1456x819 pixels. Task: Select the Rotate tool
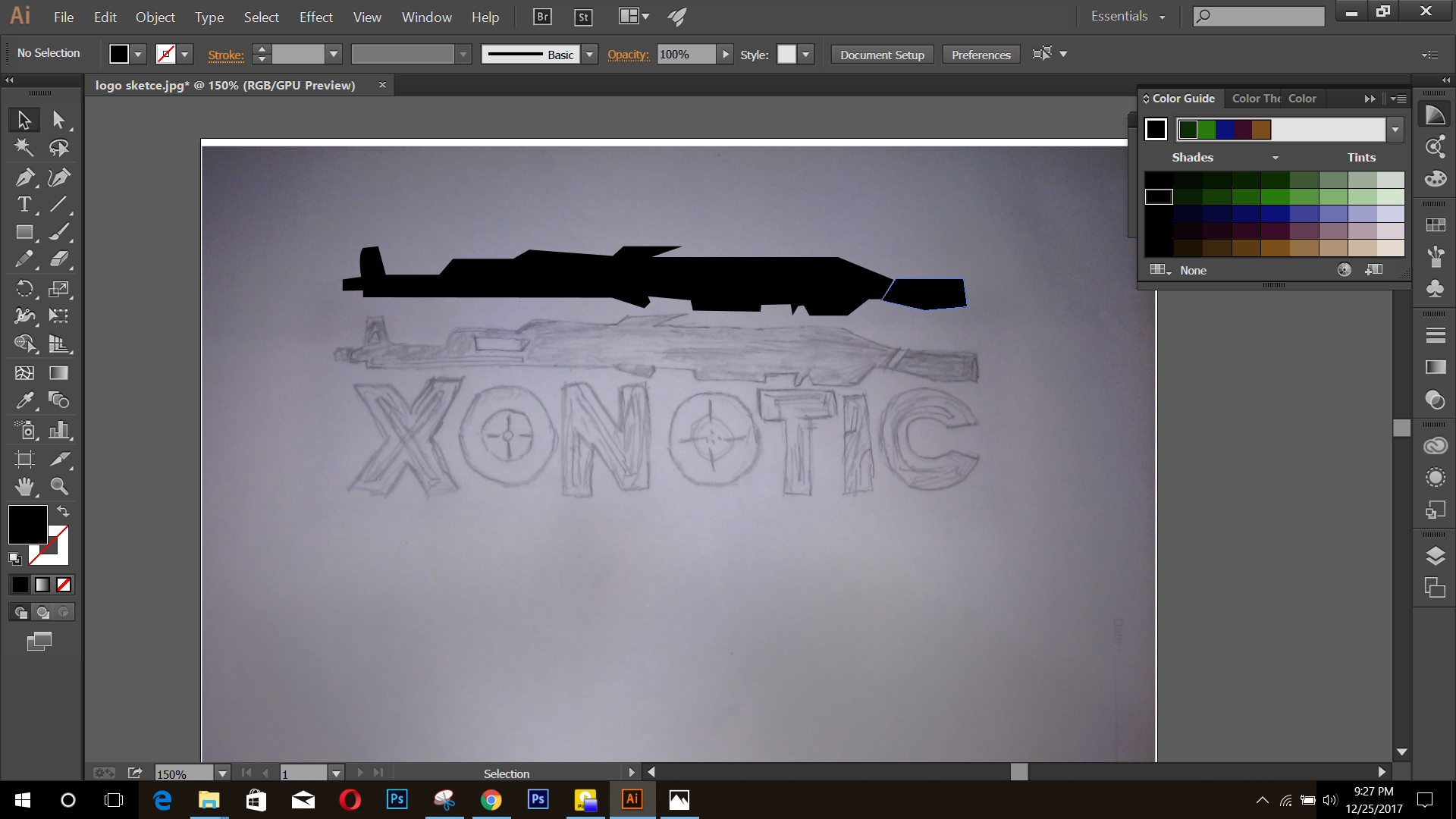(24, 288)
